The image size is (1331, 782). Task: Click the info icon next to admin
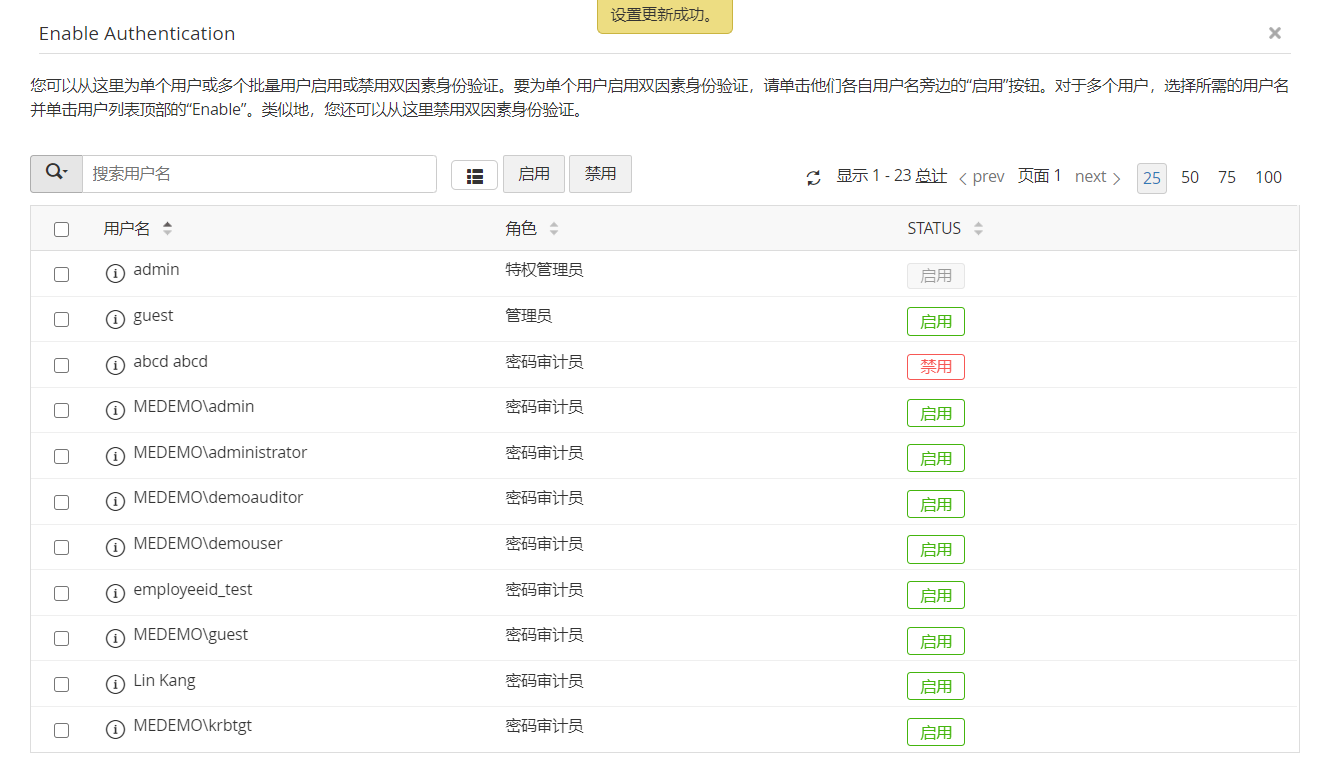pos(115,273)
